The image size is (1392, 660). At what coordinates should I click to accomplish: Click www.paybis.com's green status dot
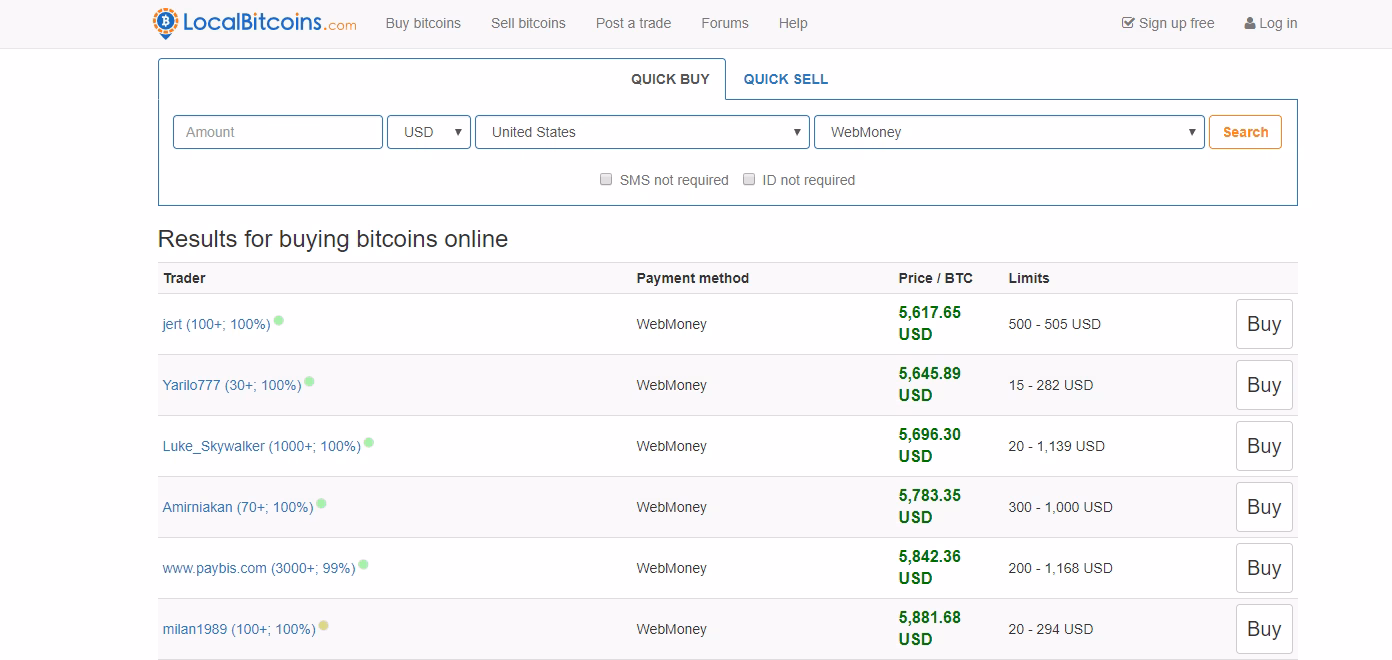364,565
